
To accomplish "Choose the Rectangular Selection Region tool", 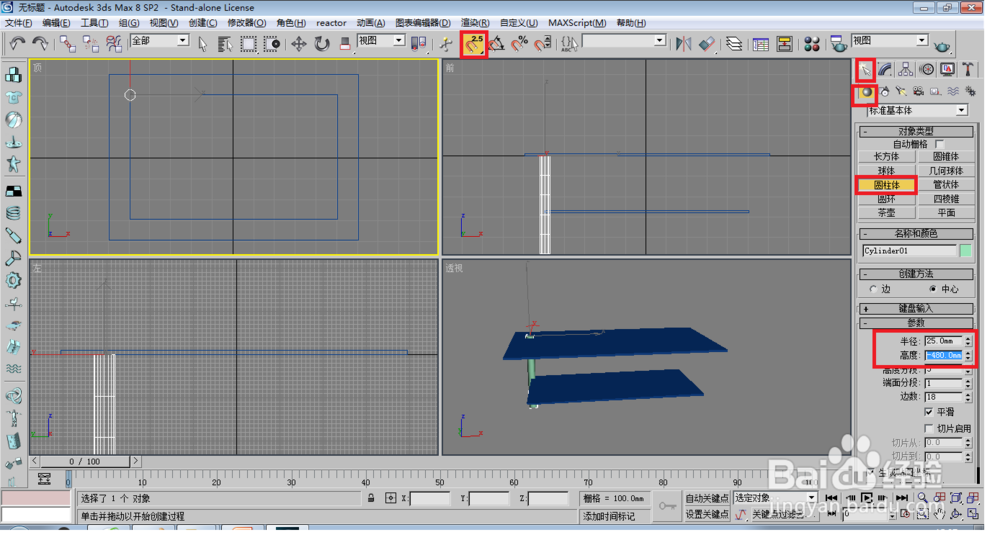I will point(248,43).
